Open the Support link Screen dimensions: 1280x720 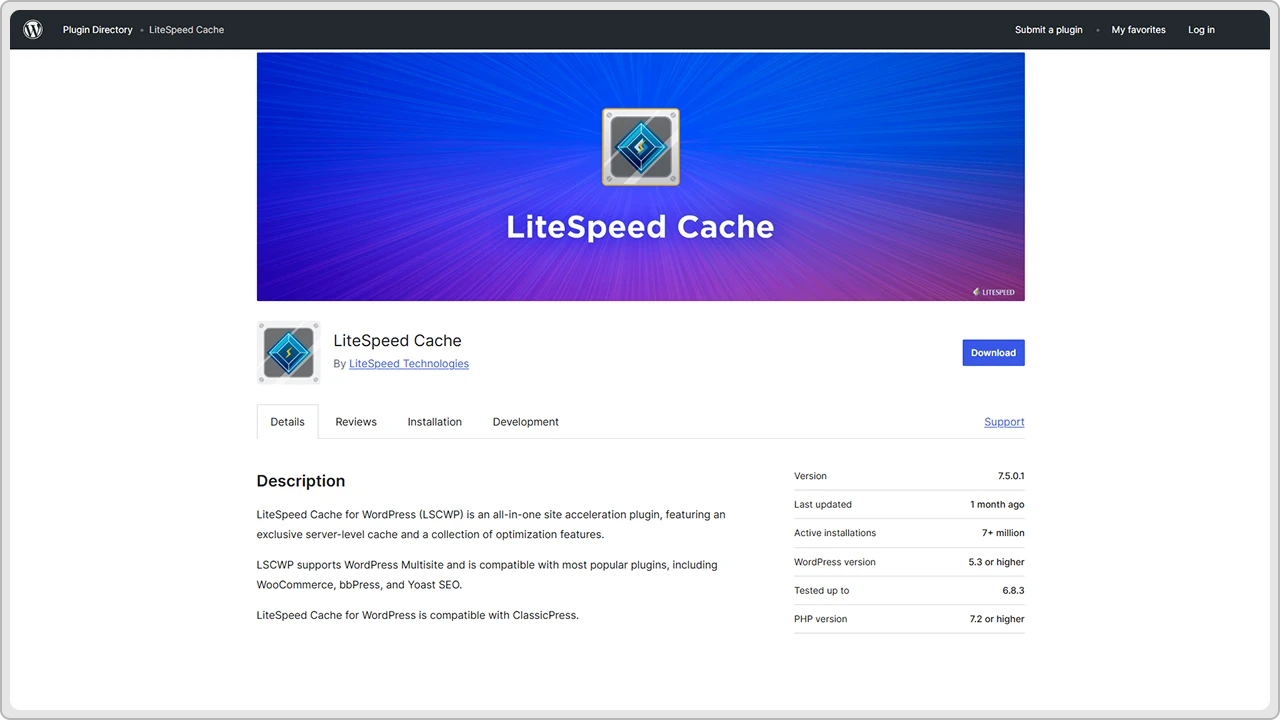pyautogui.click(x=1004, y=421)
